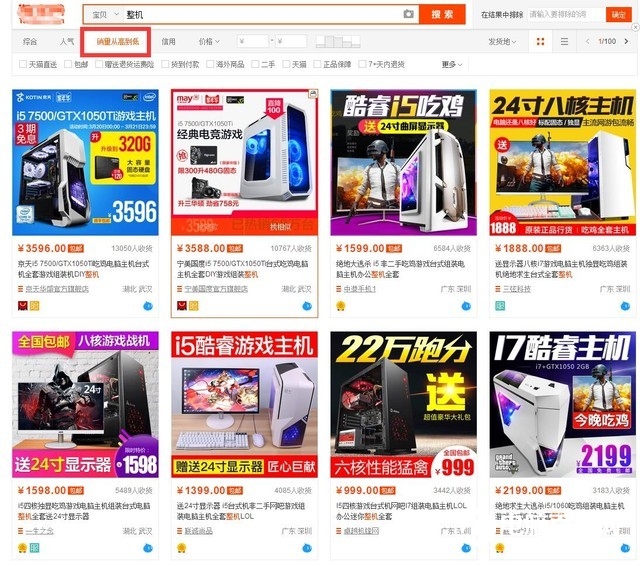640x566 pixels.
Task: Check the 货到付款 filter
Action: pos(165,64)
